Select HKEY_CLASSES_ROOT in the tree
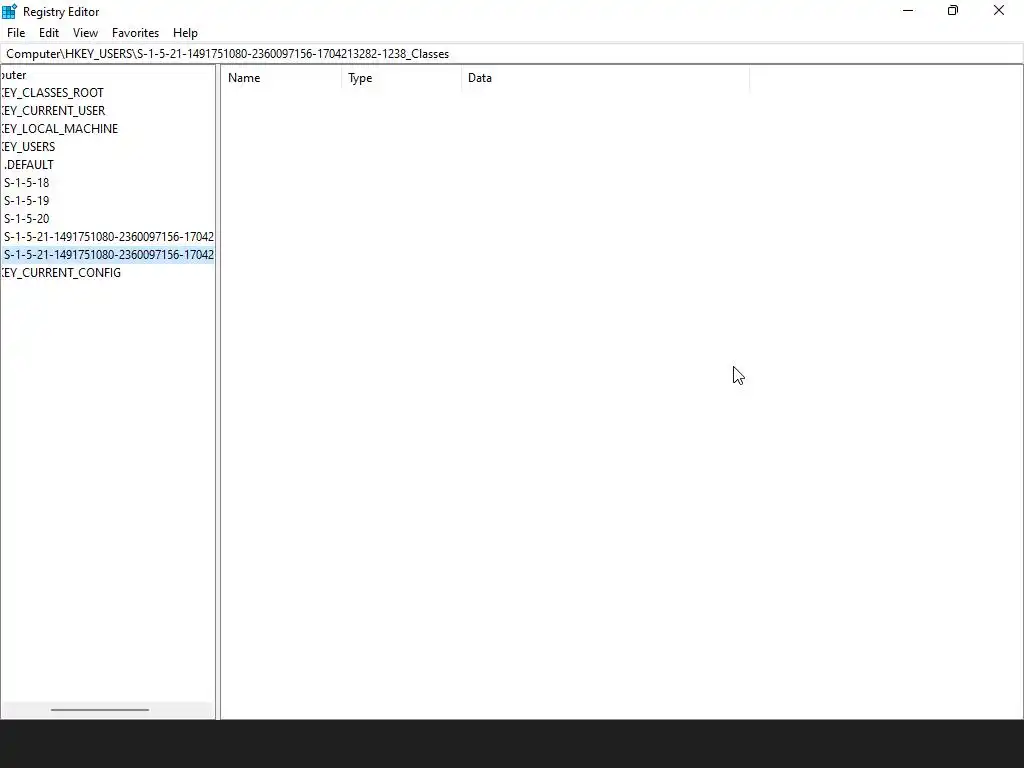1024x768 pixels. coord(52,93)
